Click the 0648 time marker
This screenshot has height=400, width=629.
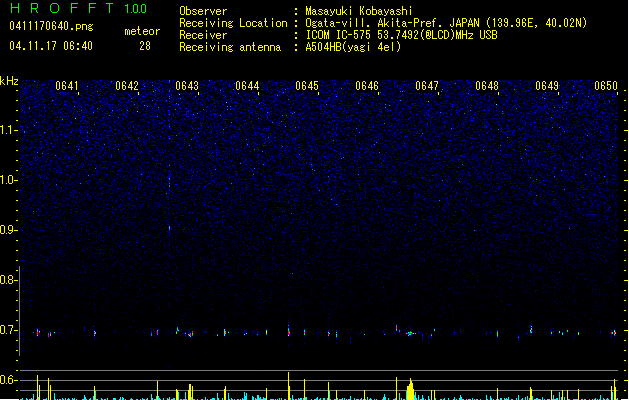(487, 86)
